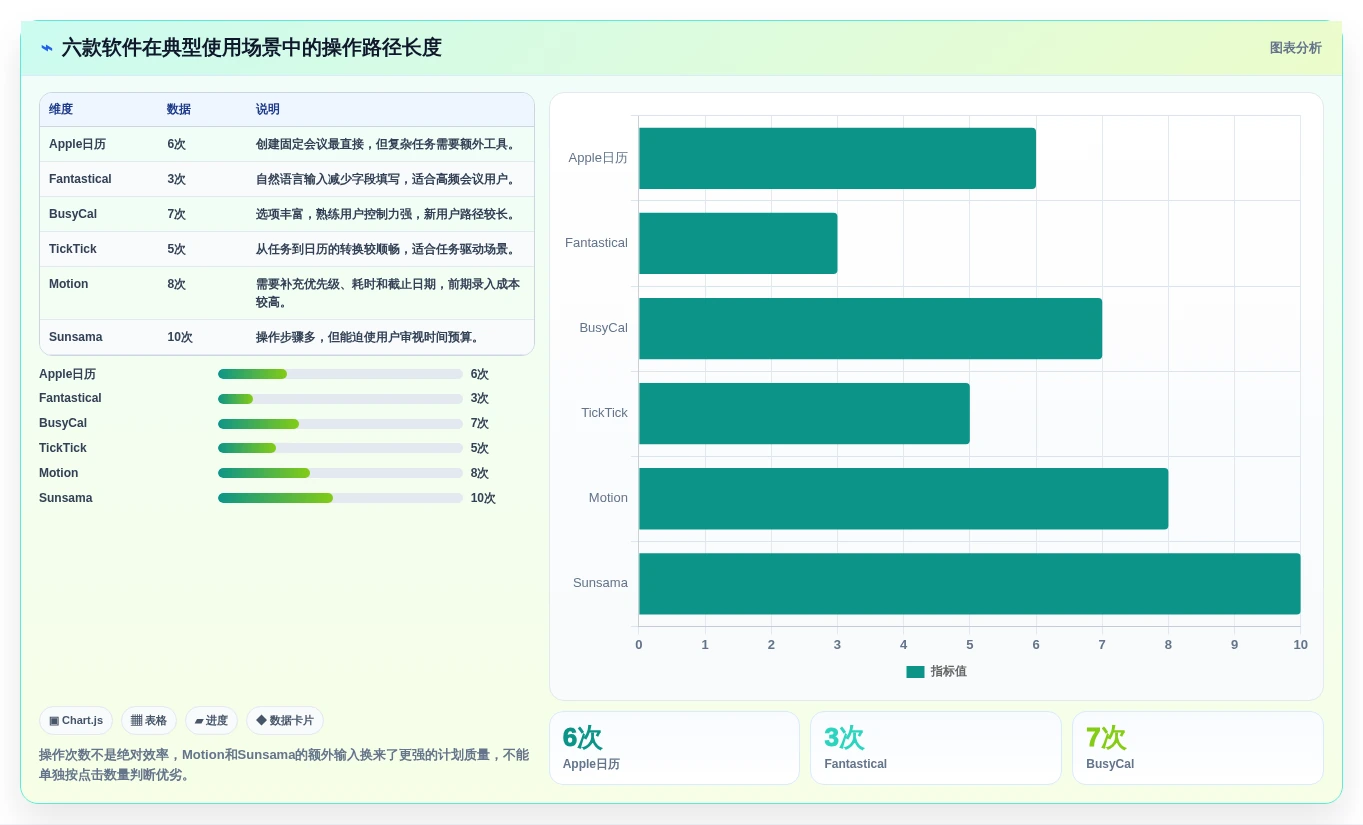Viewport: 1363px width, 825px height.
Task: Click the Motion description about 优先级 in the table
Action: [x=388, y=293]
